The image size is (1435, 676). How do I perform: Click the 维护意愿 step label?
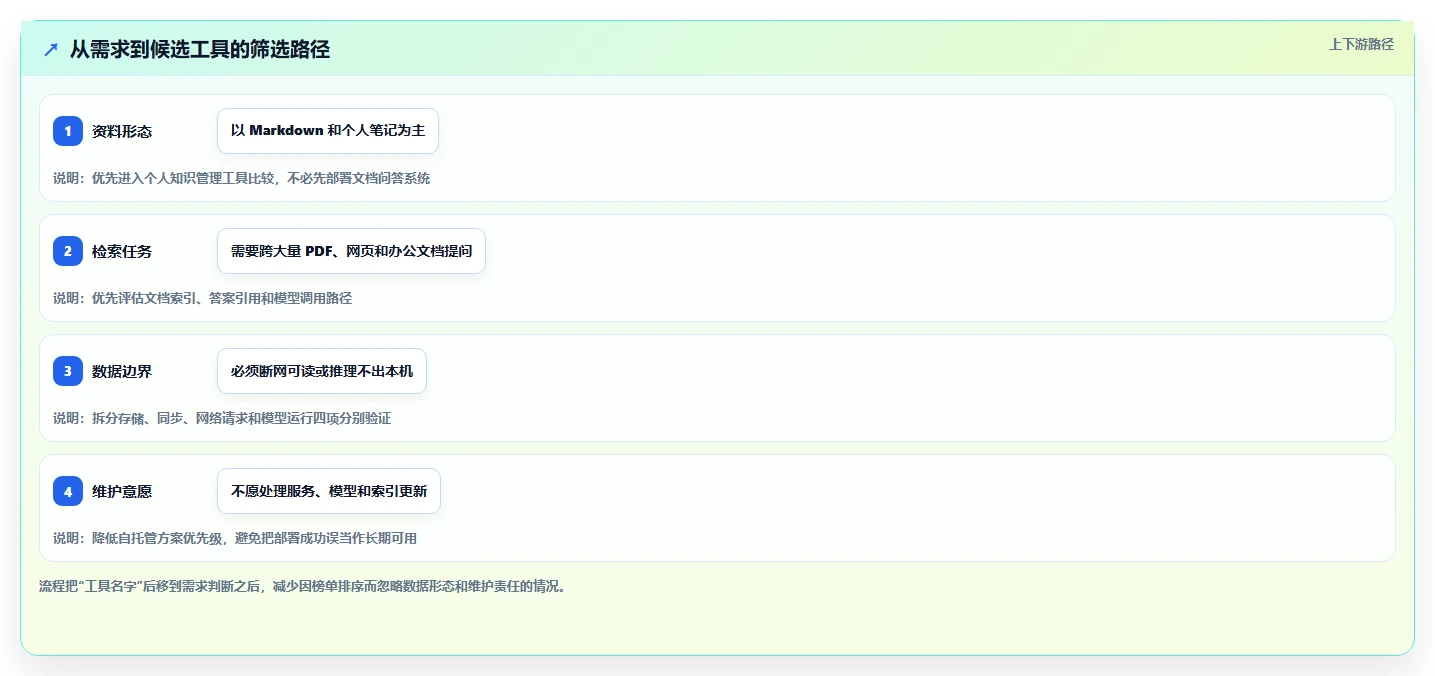point(122,491)
